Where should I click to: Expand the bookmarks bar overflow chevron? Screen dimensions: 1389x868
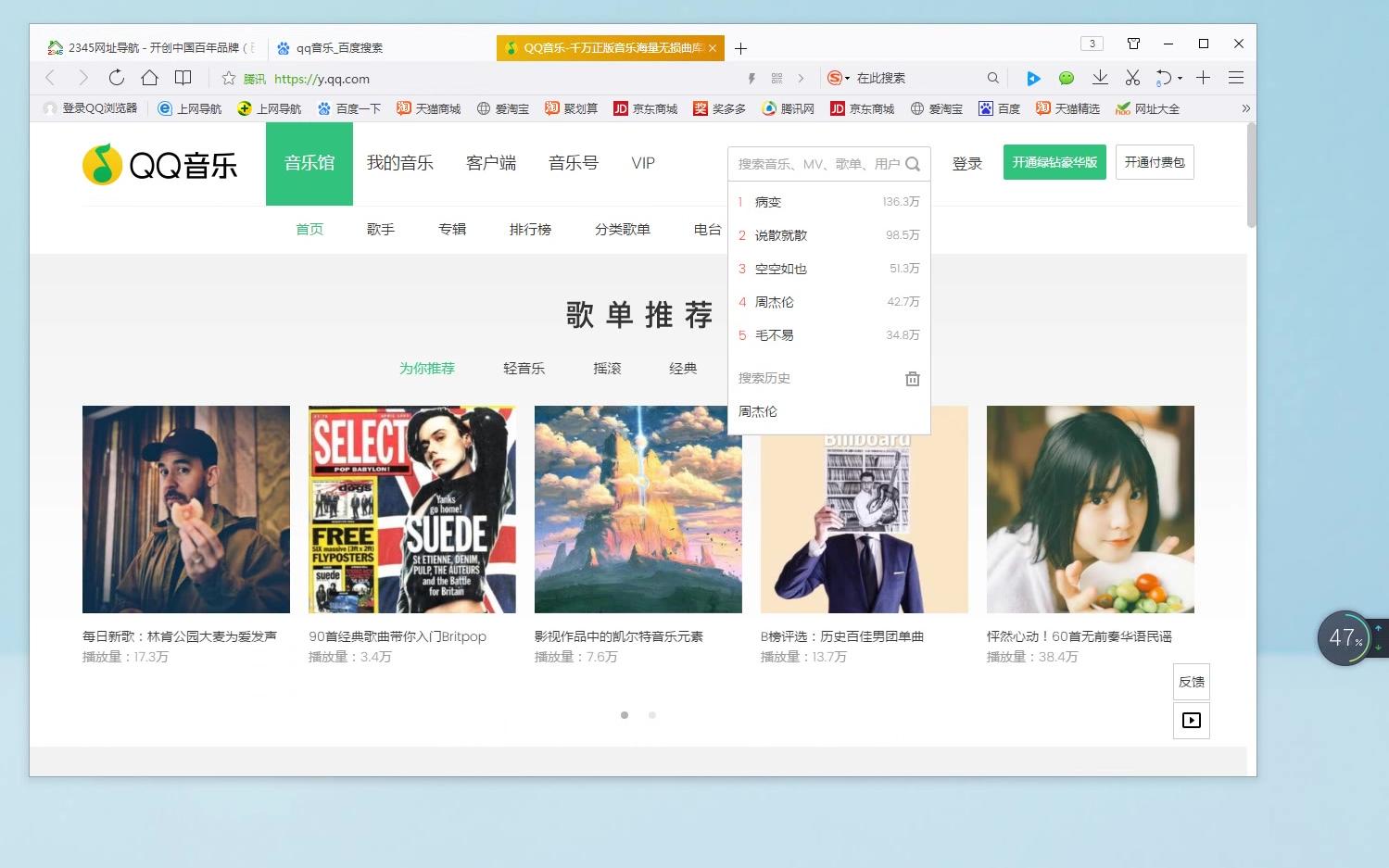[1245, 108]
